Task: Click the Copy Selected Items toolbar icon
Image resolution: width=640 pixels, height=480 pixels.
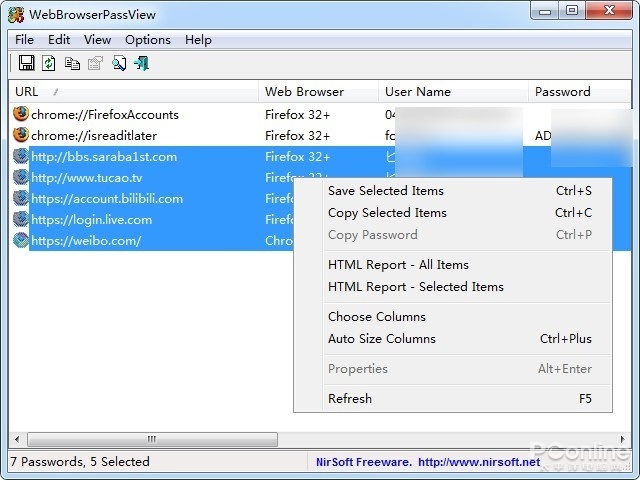Action: click(72, 63)
